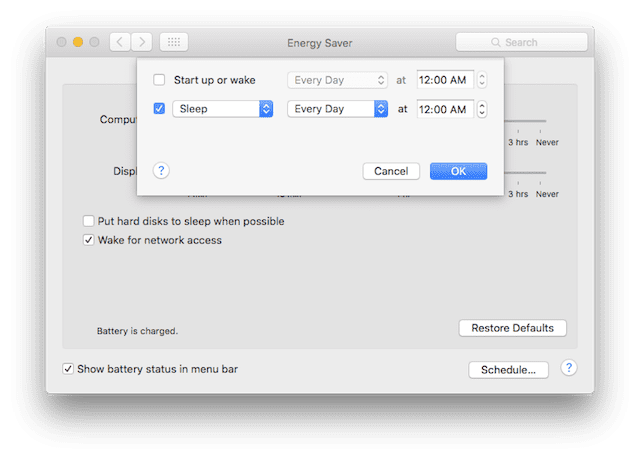The image size is (640, 459).
Task: Click the Restore Defaults button
Action: coord(512,328)
